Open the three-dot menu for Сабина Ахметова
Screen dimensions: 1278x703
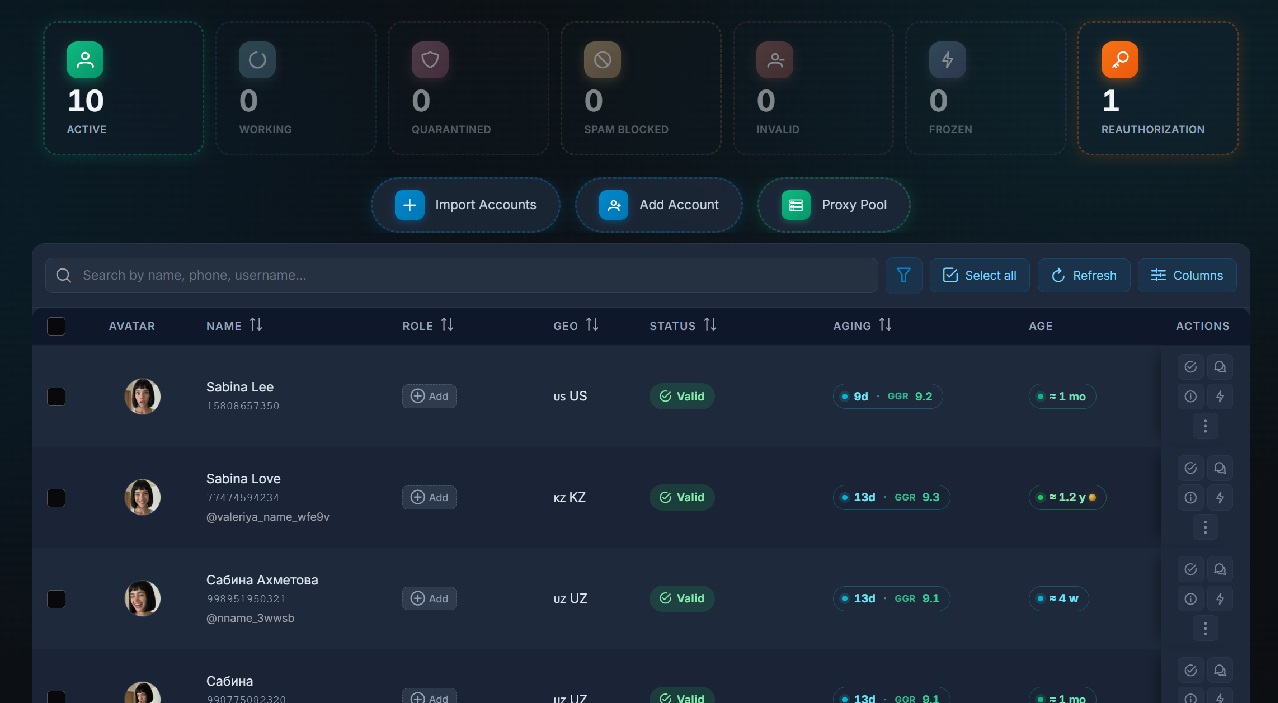(1205, 628)
